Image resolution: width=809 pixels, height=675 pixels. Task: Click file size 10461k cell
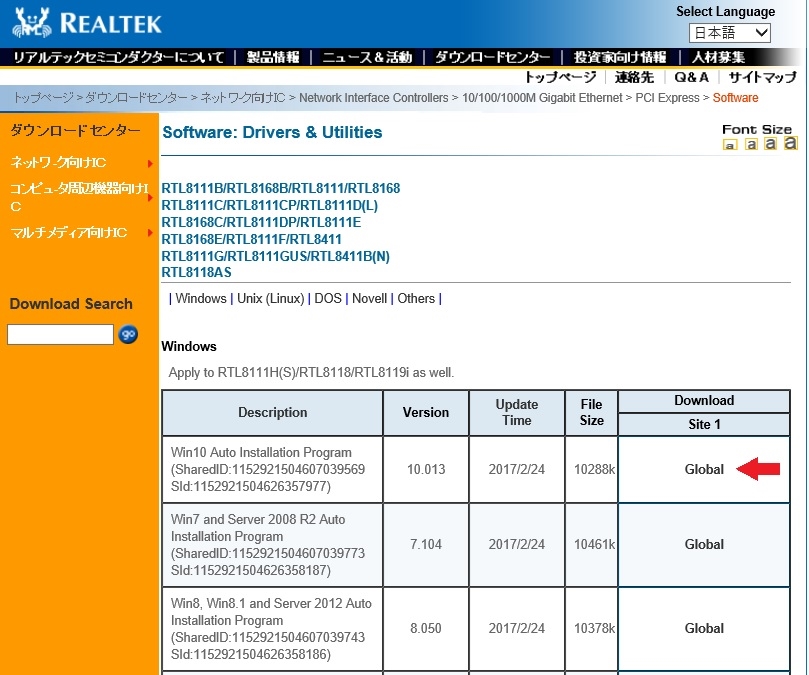pyautogui.click(x=592, y=544)
